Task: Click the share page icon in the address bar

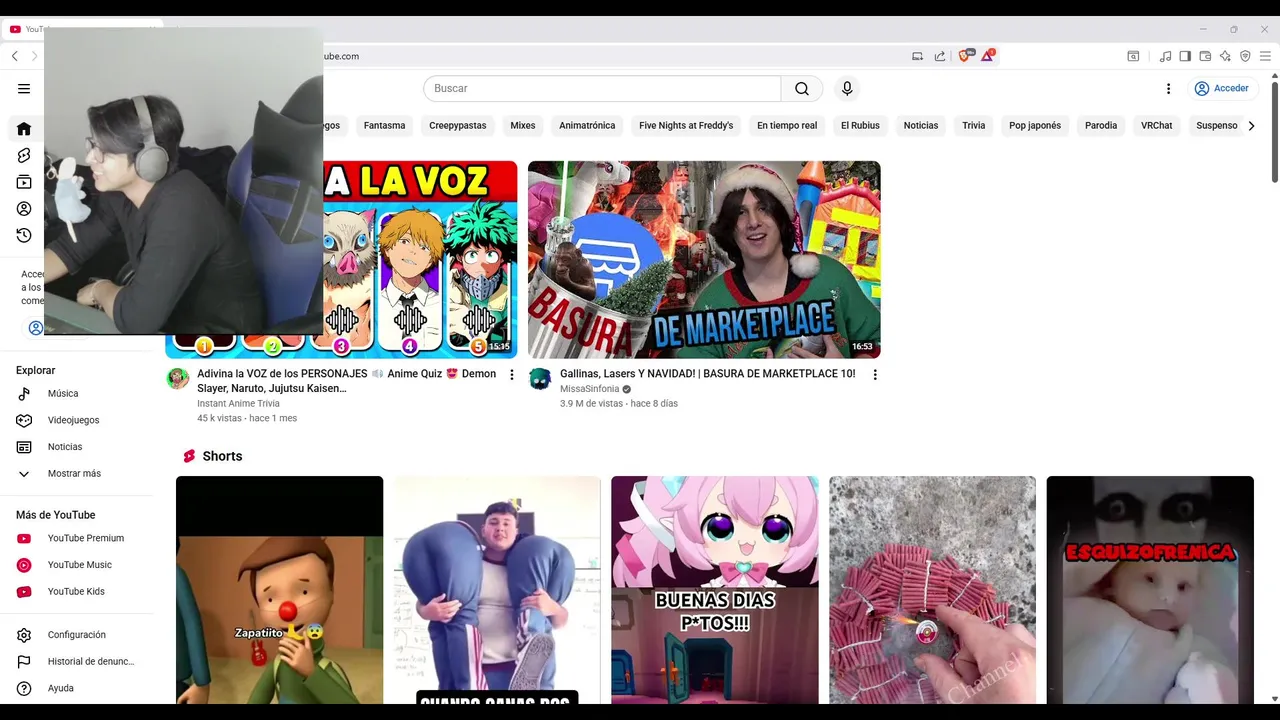Action: pyautogui.click(x=940, y=56)
